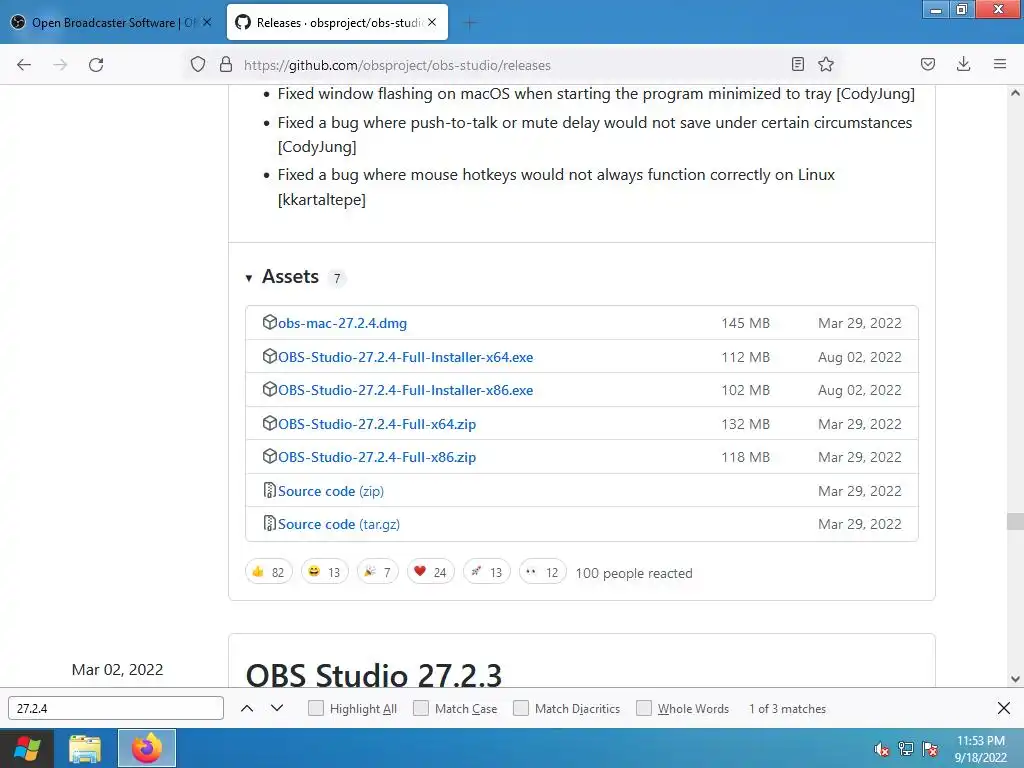This screenshot has width=1024, height=768.
Task: Open Windows Explorer from the taskbar
Action: point(85,748)
